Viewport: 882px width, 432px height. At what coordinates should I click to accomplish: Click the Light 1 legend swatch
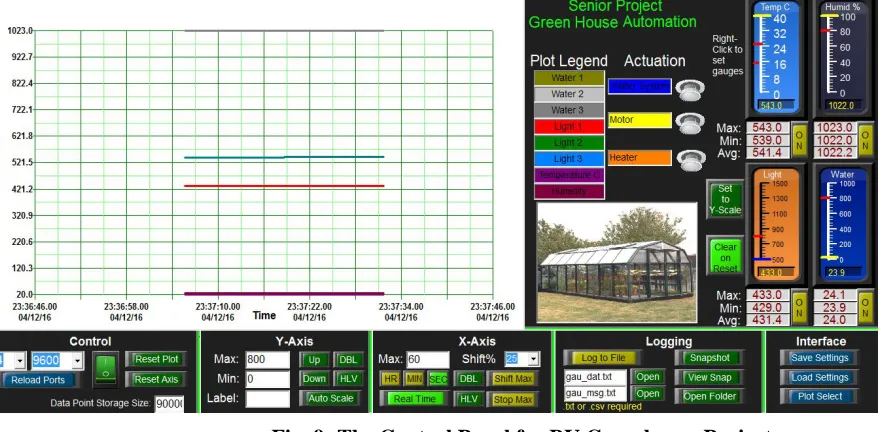point(569,127)
